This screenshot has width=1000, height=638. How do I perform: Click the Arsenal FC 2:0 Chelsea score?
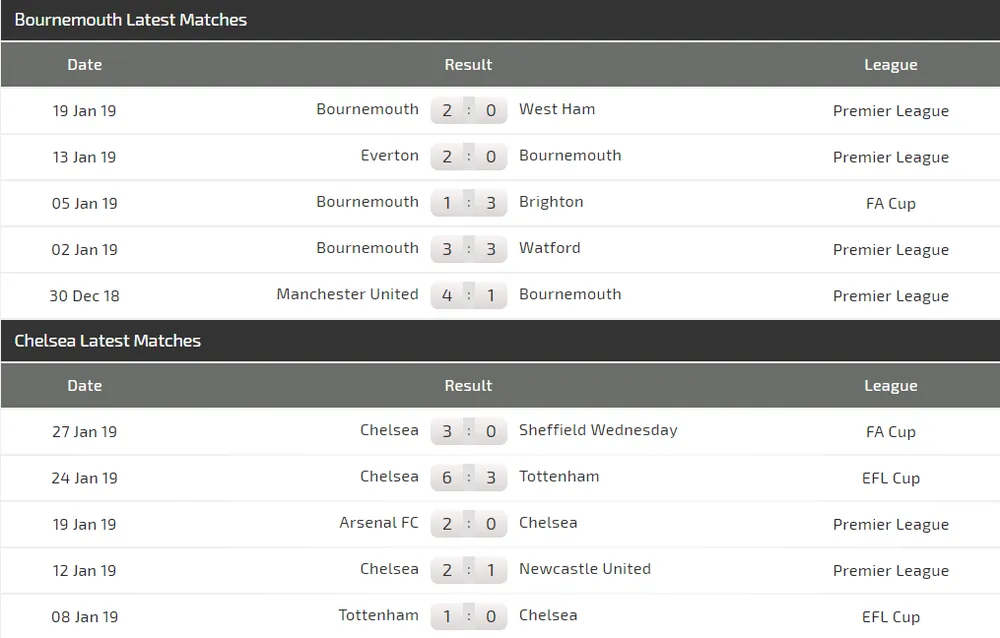[x=469, y=524]
